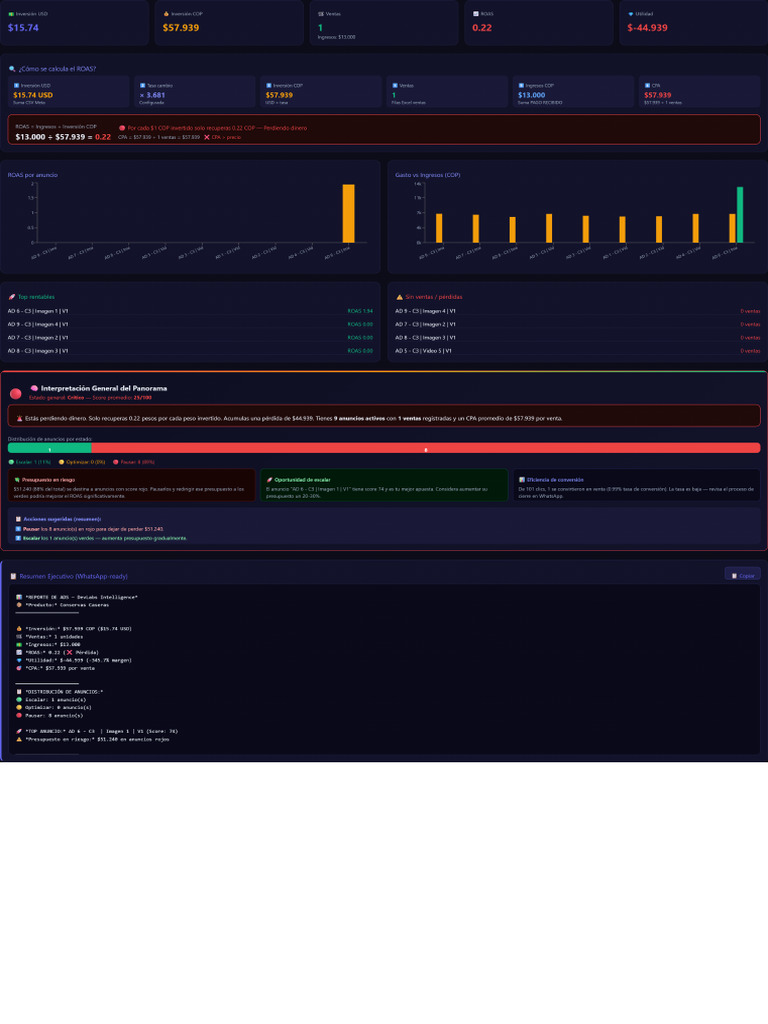Click 'AD 8 - C3 | Imagen 3 | V1' in Top rentables
768x1024 pixels.
coord(38,351)
